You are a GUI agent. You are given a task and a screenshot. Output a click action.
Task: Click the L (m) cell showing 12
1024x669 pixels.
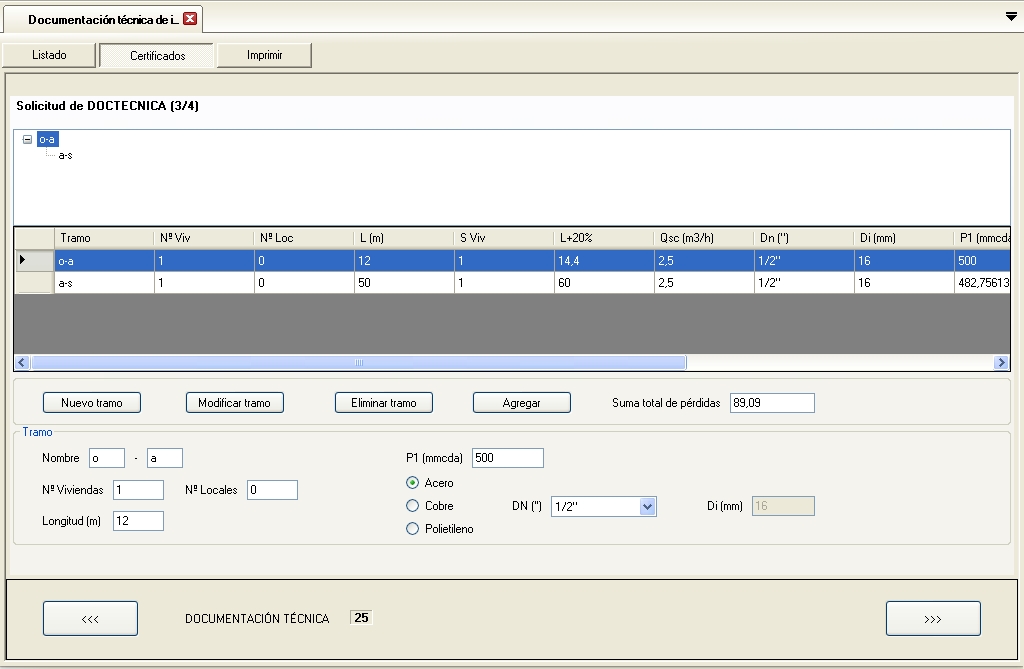[x=404, y=261]
